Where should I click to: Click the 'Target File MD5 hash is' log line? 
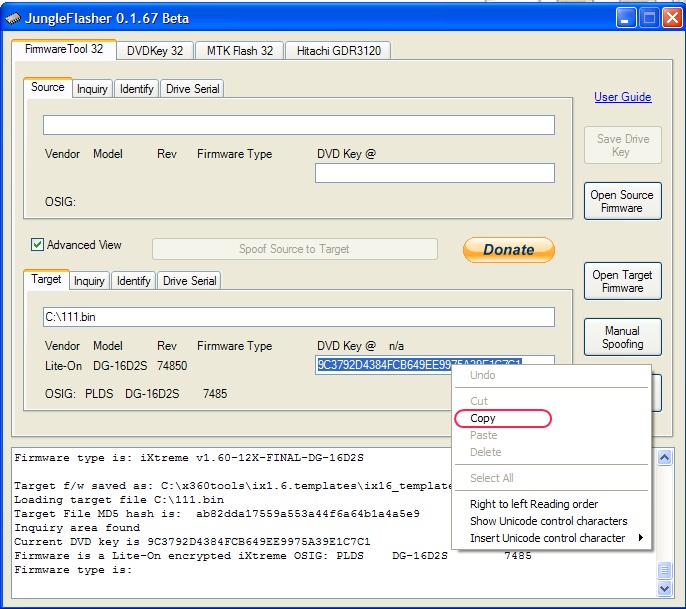(x=217, y=514)
